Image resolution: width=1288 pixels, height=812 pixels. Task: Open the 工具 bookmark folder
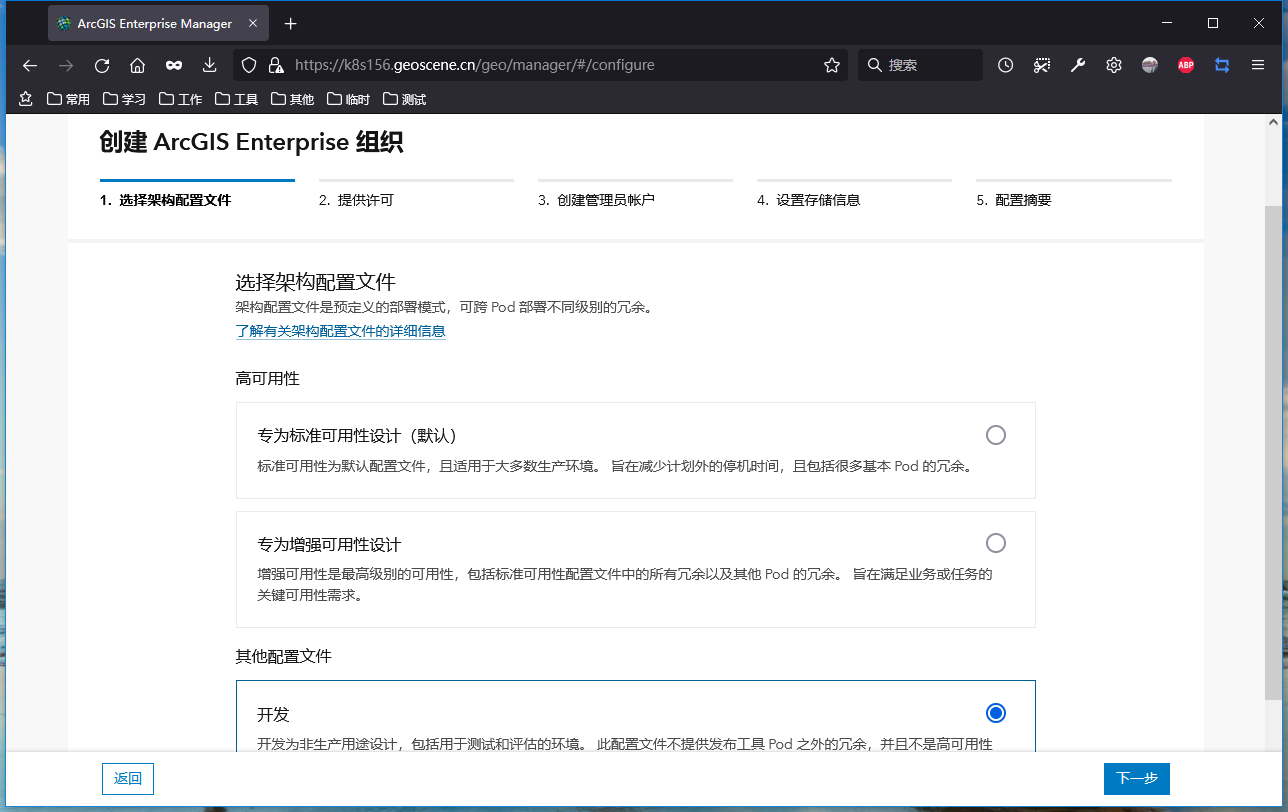tap(236, 99)
